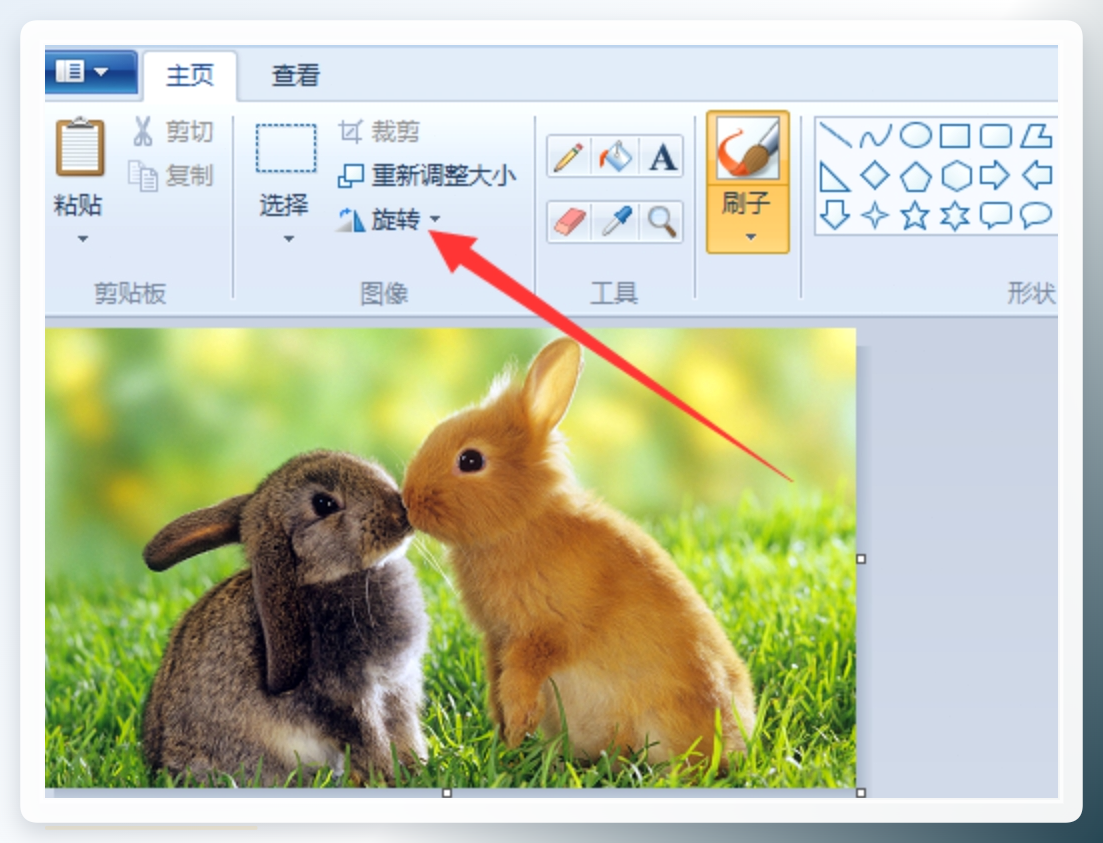Click the rabbit image on canvas

click(450, 557)
